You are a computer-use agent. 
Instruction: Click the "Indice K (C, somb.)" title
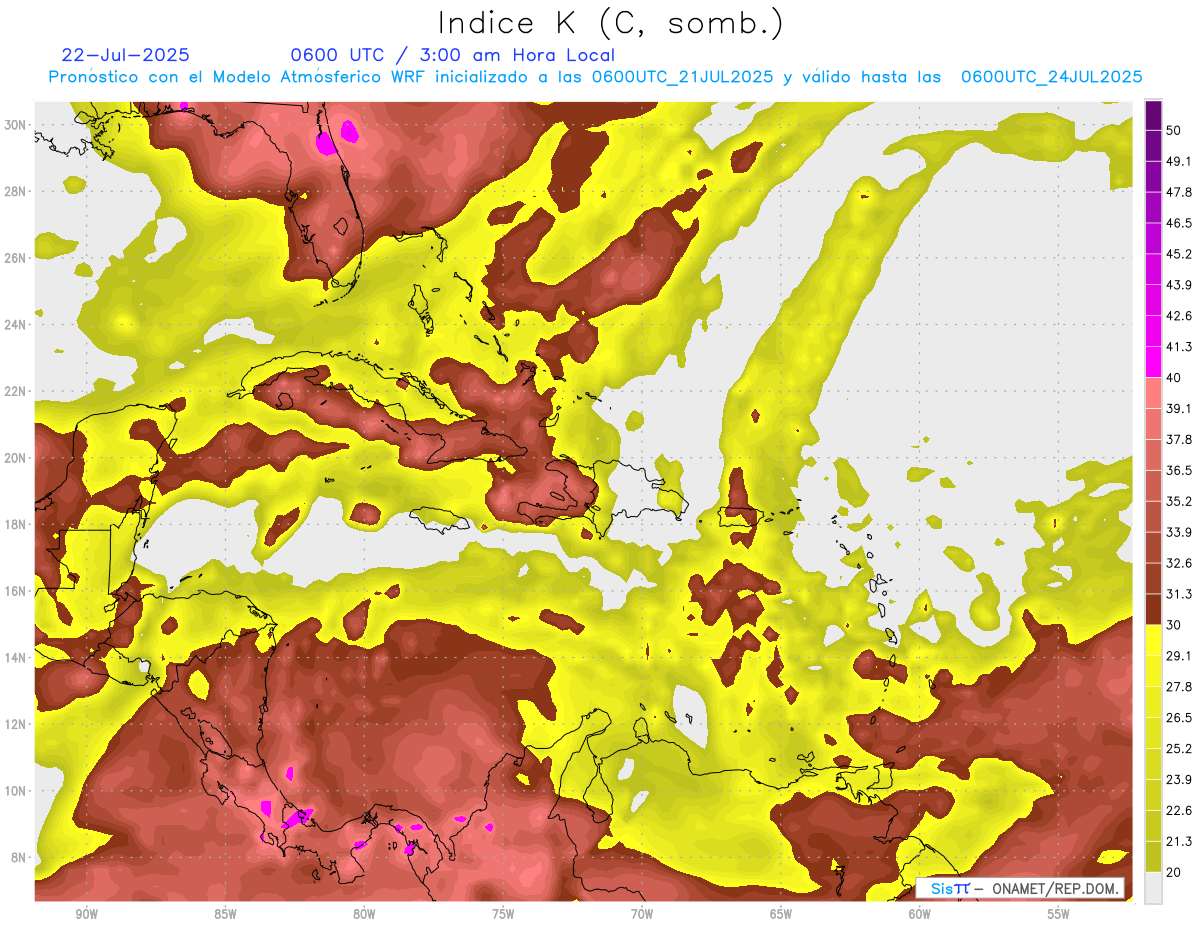(x=610, y=23)
